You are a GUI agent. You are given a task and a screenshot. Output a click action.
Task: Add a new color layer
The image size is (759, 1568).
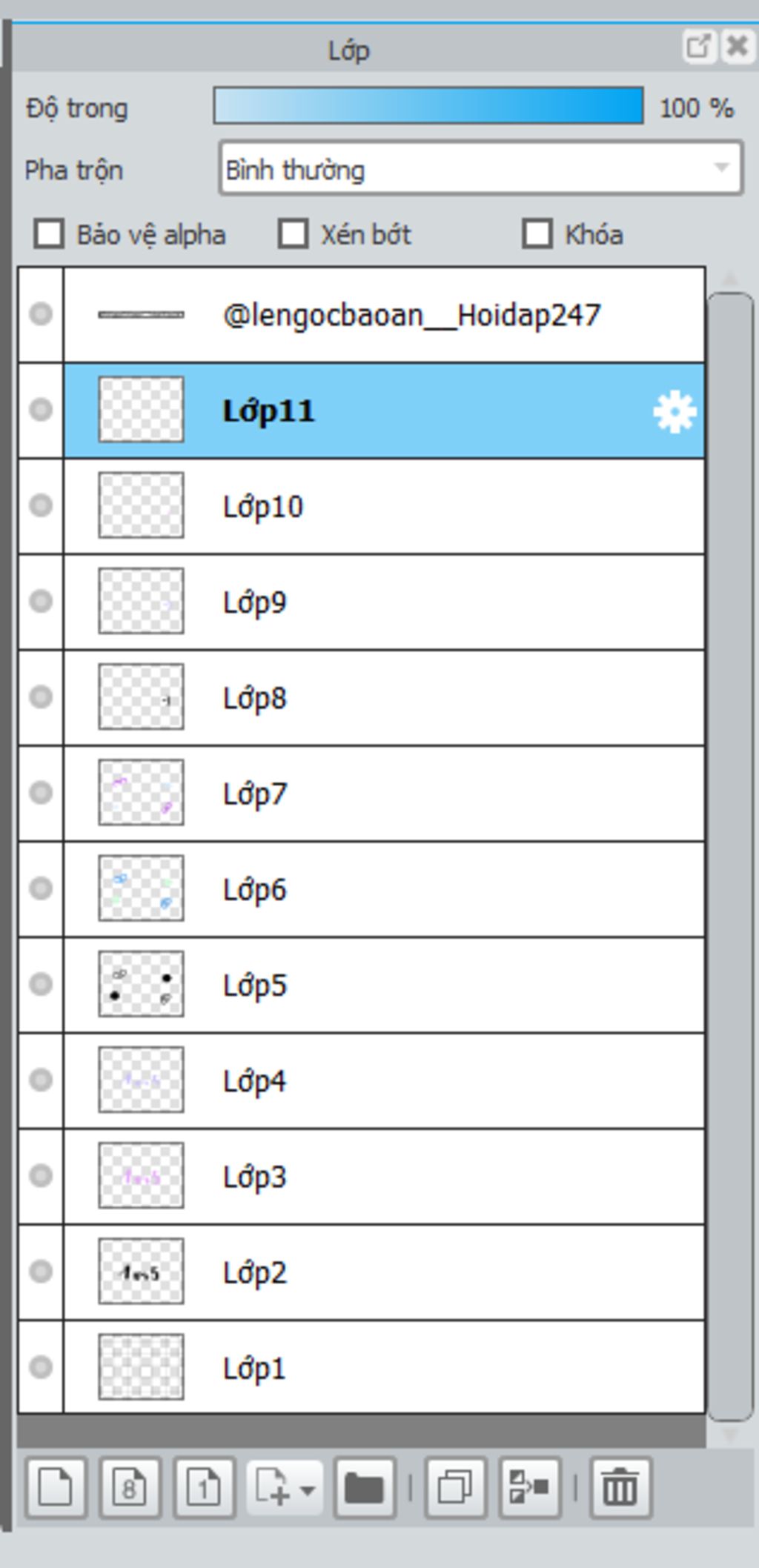[56, 1487]
